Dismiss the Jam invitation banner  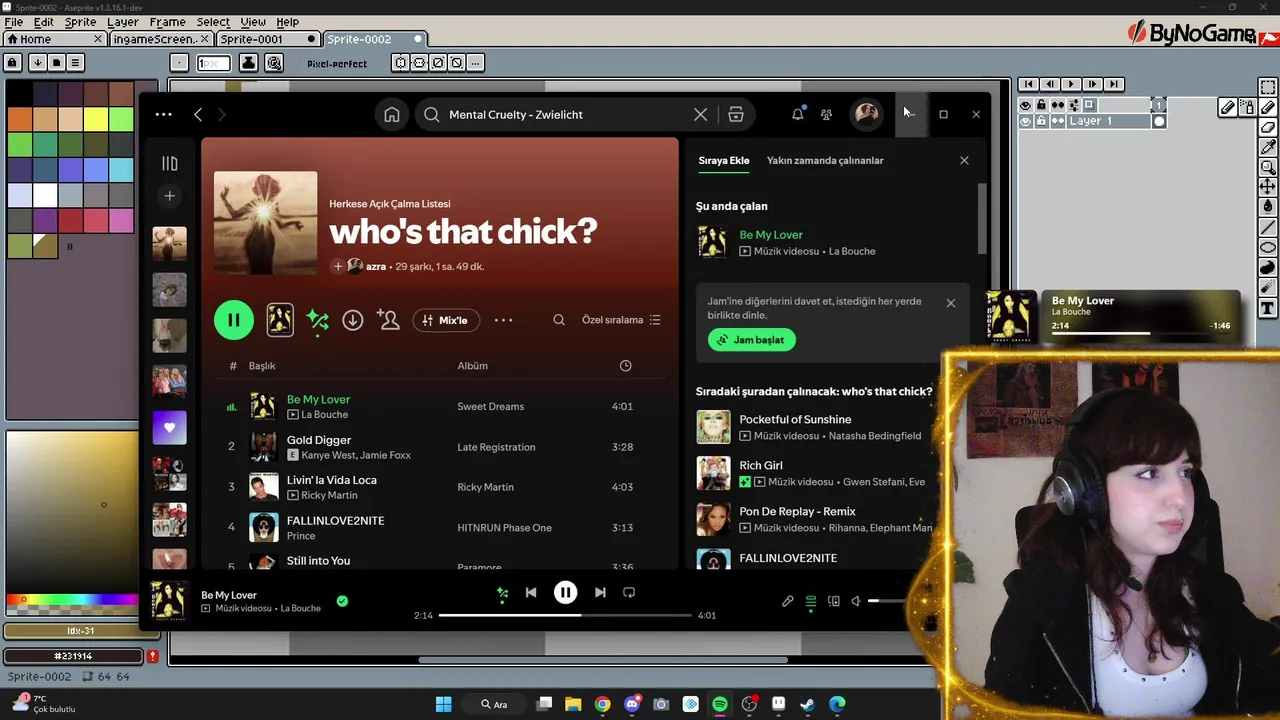[x=950, y=303]
